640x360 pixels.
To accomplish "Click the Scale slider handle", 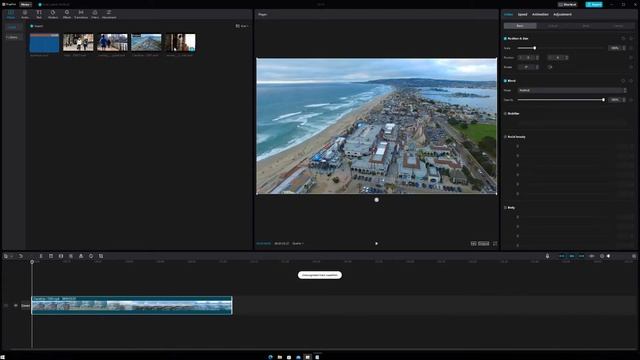I will tap(535, 48).
